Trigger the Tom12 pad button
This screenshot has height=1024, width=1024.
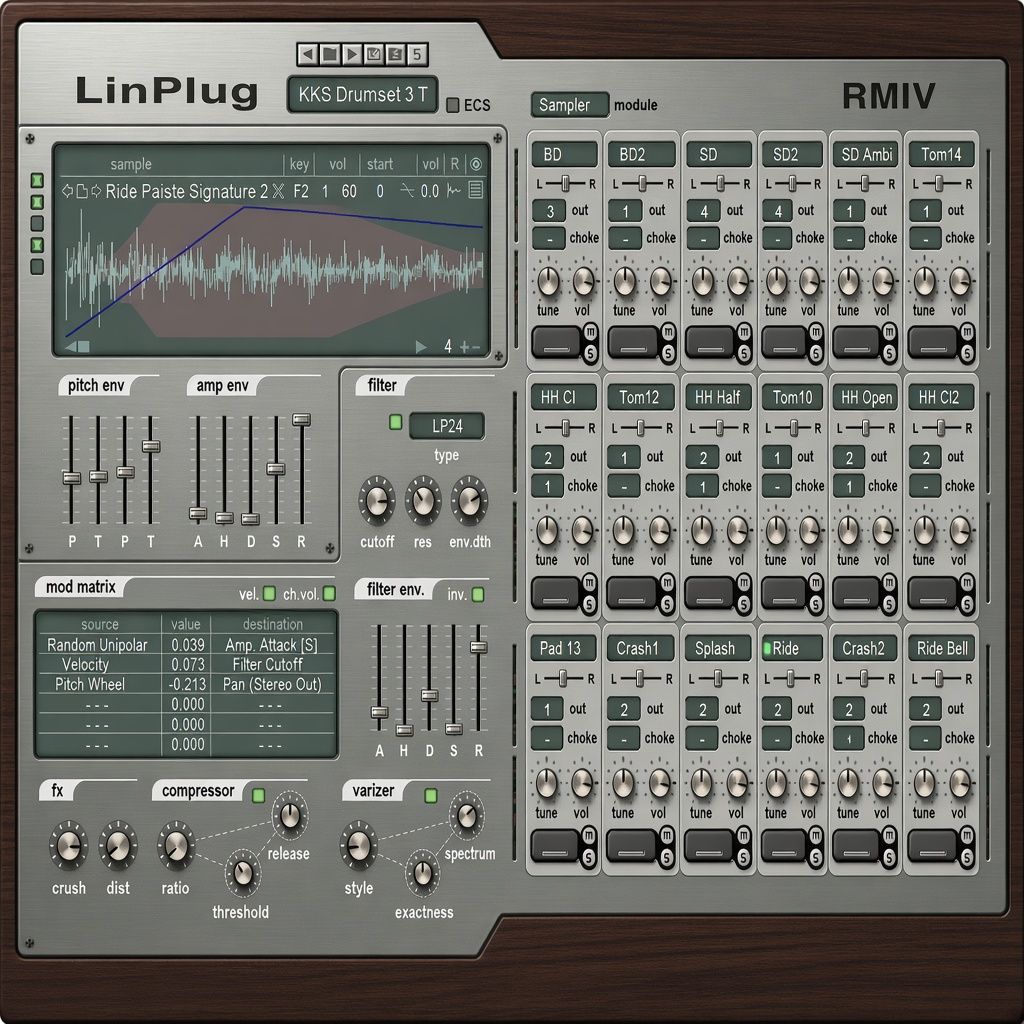click(x=632, y=592)
